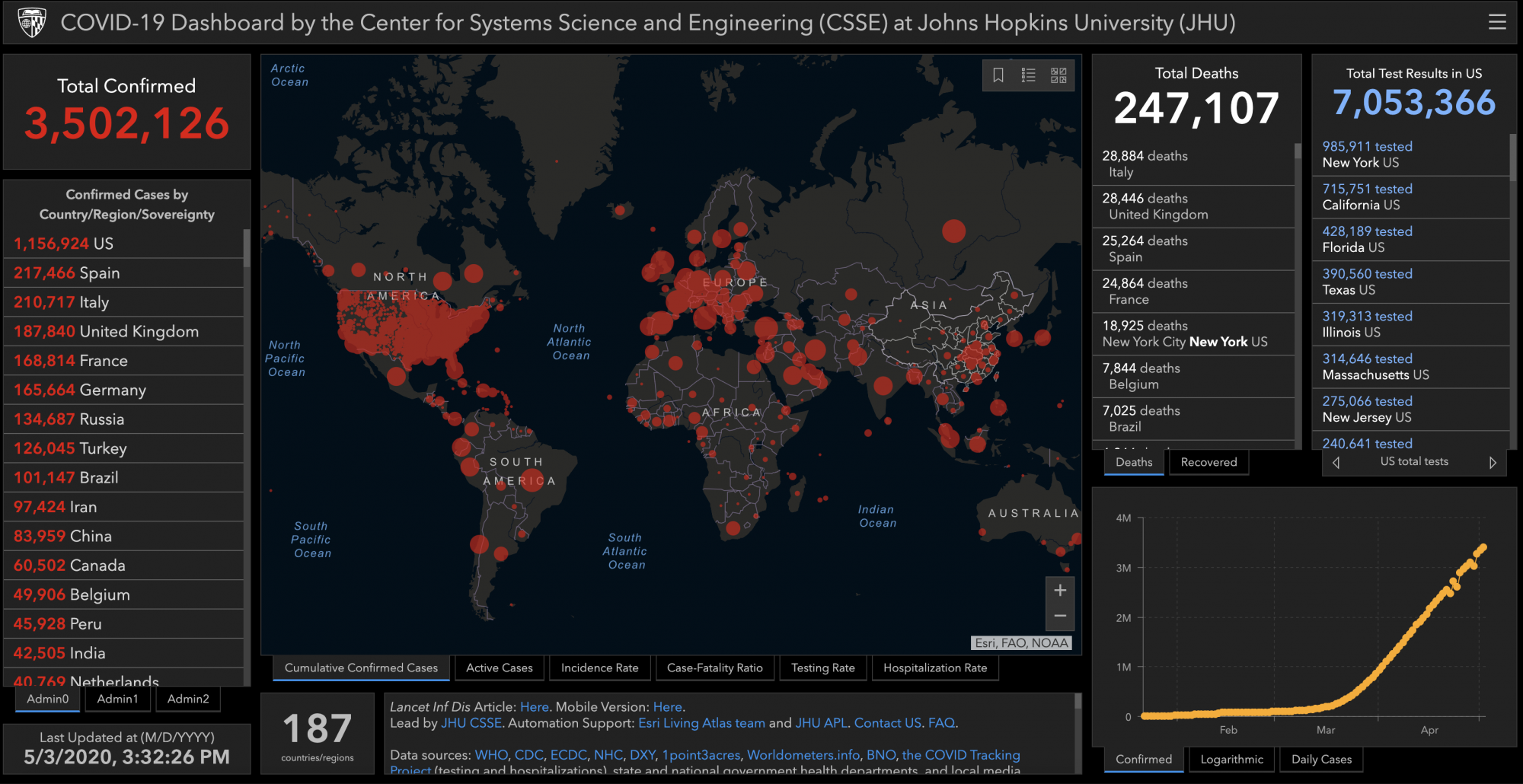Switch to Admin2 list tab
This screenshot has height=784, width=1523.
pos(188,699)
